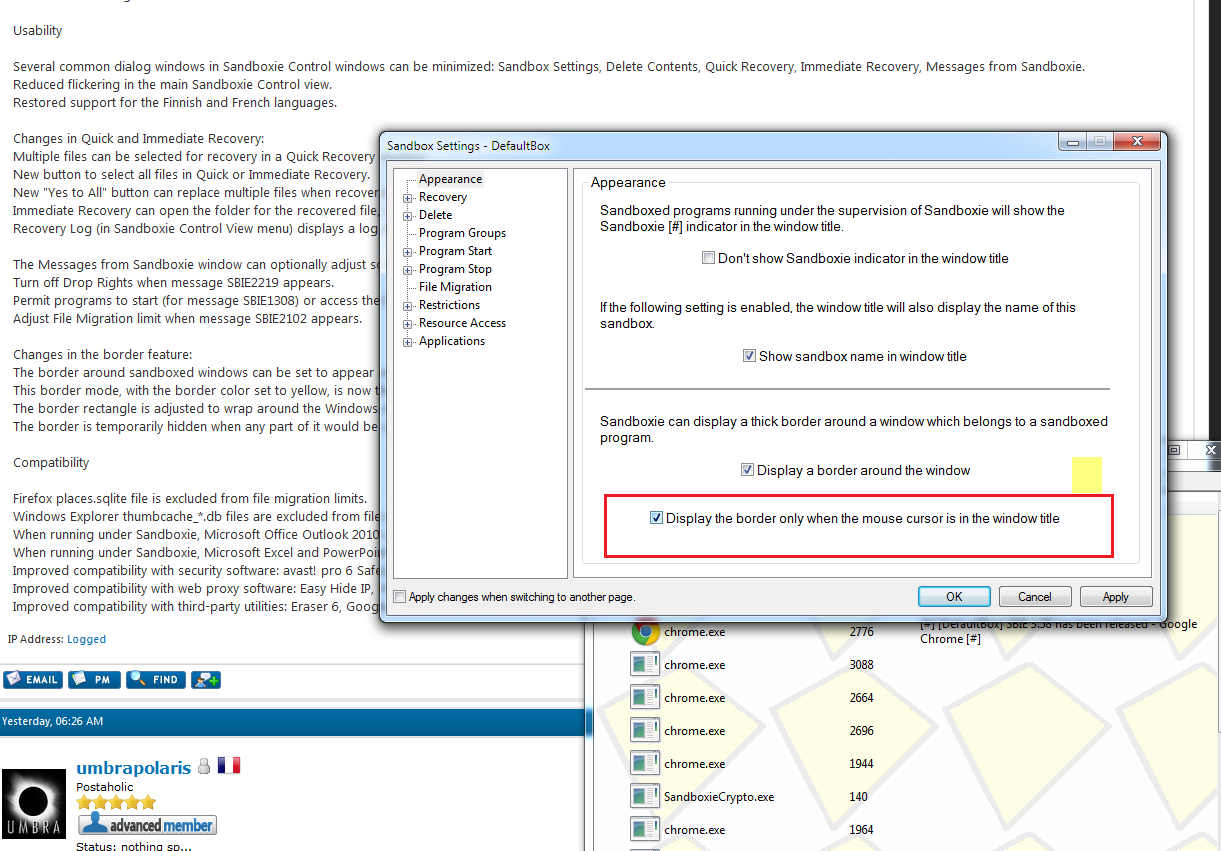The width and height of the screenshot is (1221, 851).
Task: Click the Google Chrome [#] window title text
Action: coord(1058,631)
